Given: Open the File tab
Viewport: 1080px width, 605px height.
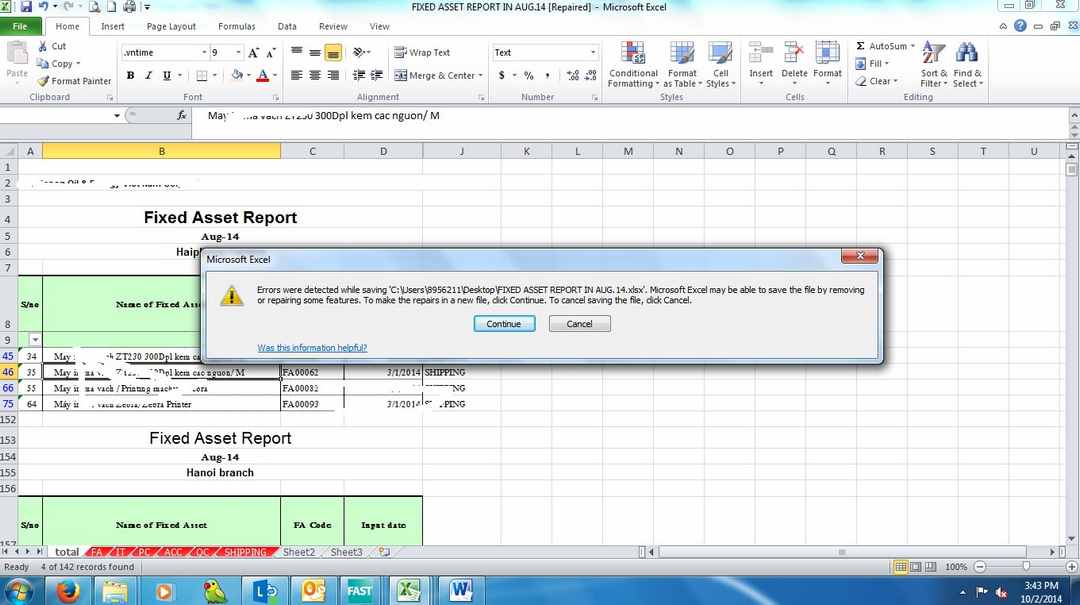Looking at the screenshot, I should tap(20, 26).
